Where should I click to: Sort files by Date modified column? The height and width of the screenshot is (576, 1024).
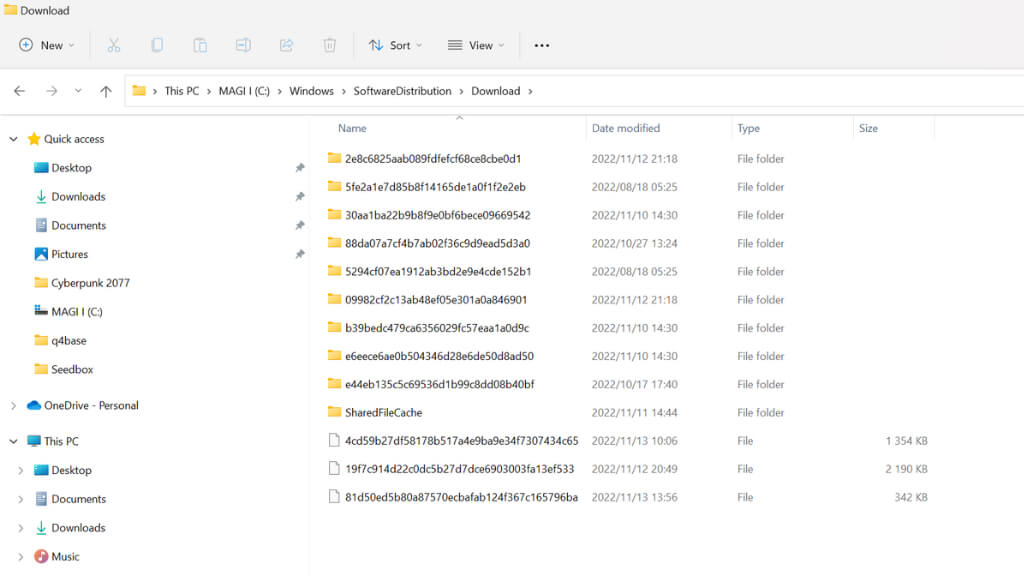pyautogui.click(x=626, y=128)
